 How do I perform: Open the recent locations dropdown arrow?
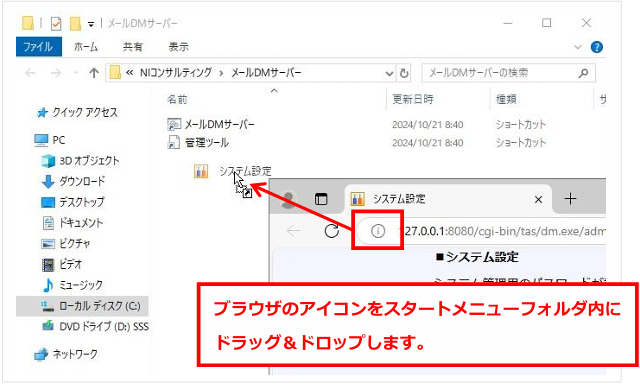(x=76, y=73)
